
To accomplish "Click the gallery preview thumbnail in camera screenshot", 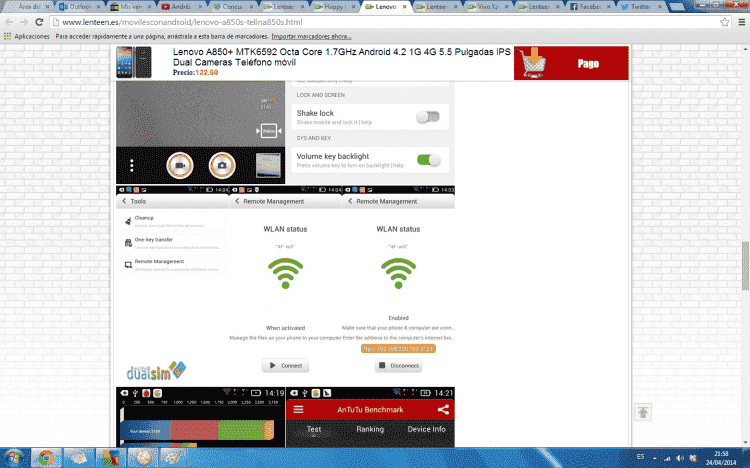I will pos(268,166).
